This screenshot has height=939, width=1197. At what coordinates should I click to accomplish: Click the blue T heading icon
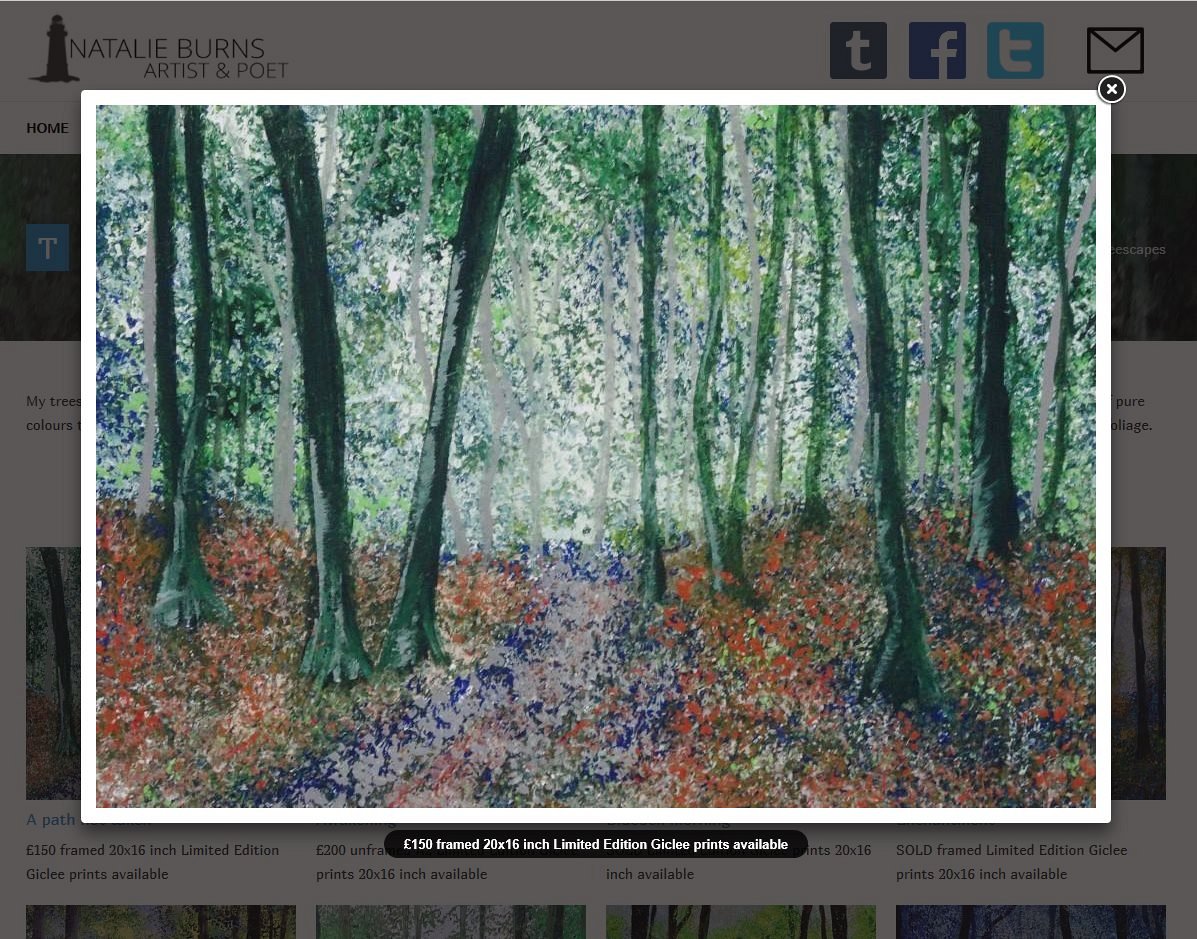point(47,247)
